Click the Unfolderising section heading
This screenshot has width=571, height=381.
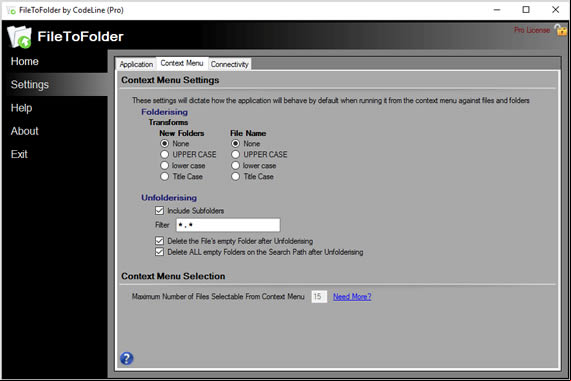pos(169,198)
